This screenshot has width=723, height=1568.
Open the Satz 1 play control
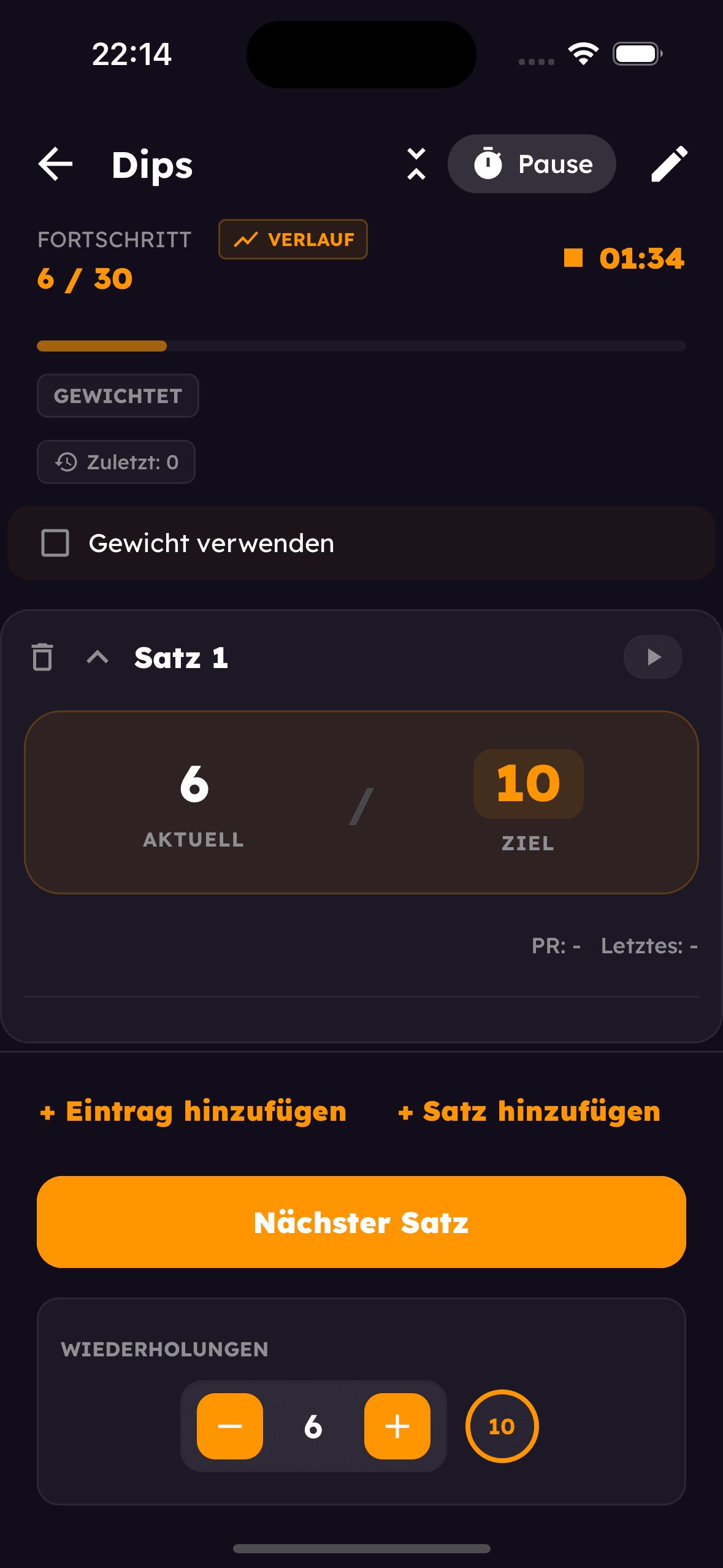pos(652,657)
